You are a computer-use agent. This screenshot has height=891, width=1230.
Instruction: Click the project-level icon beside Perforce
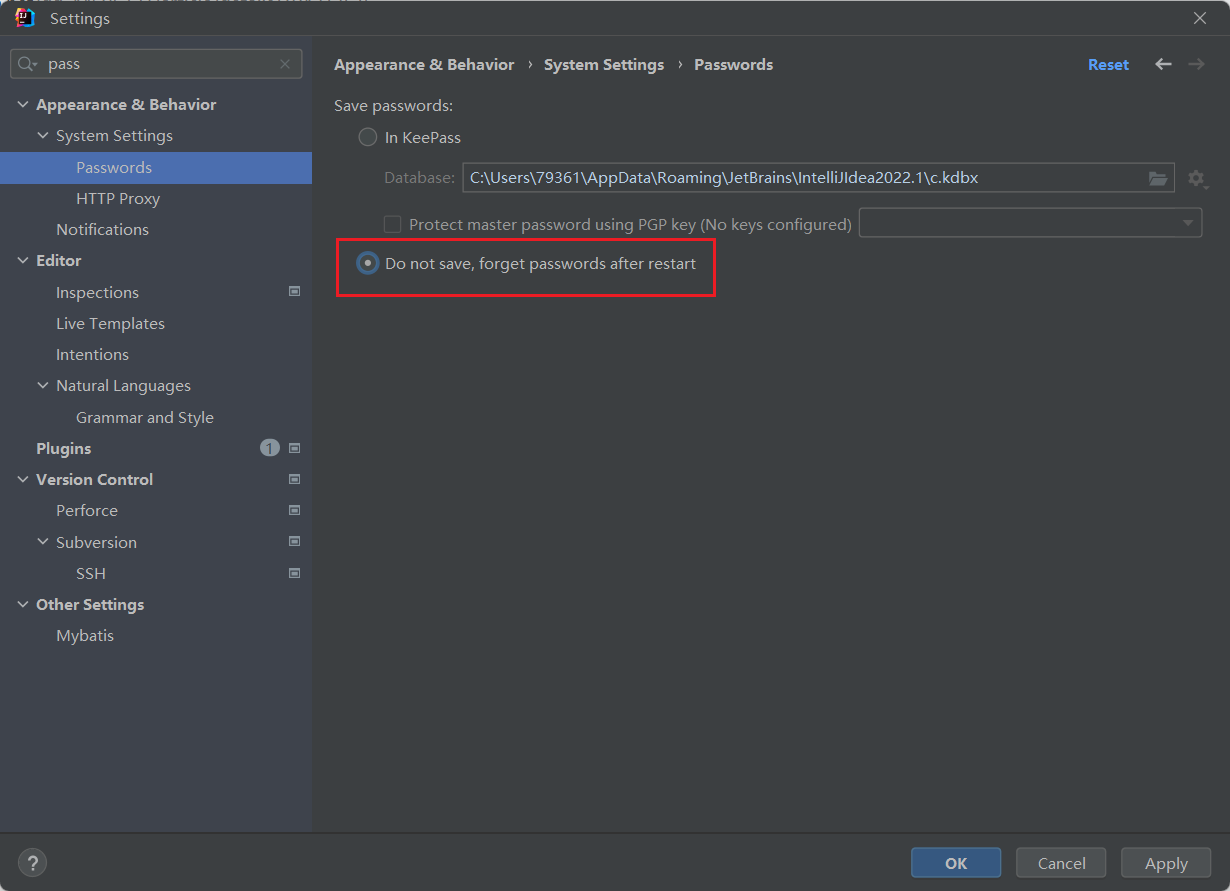click(x=294, y=510)
